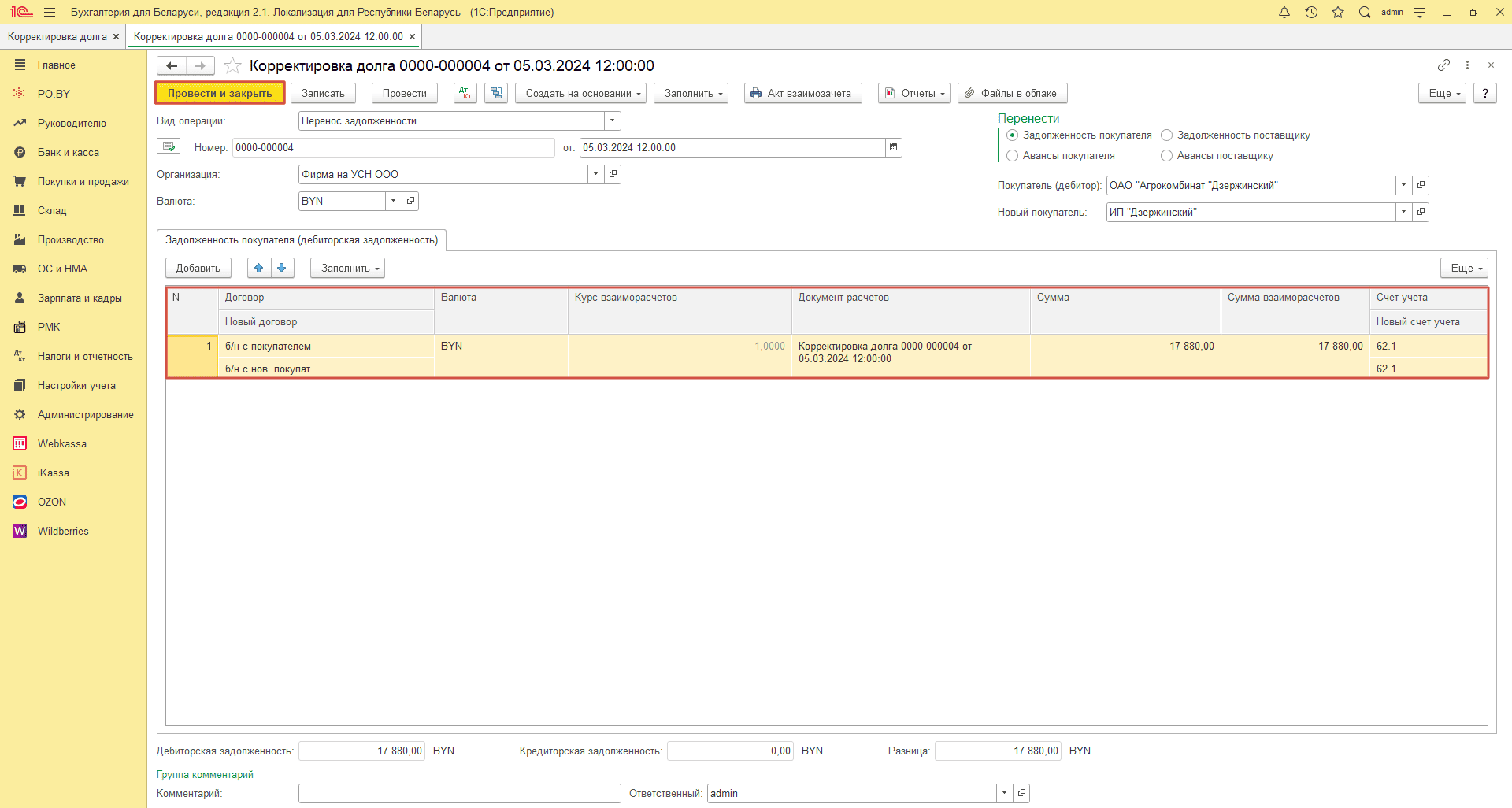This screenshot has width=1512, height=808.
Task: Close the current document tab
Action: click(x=412, y=36)
